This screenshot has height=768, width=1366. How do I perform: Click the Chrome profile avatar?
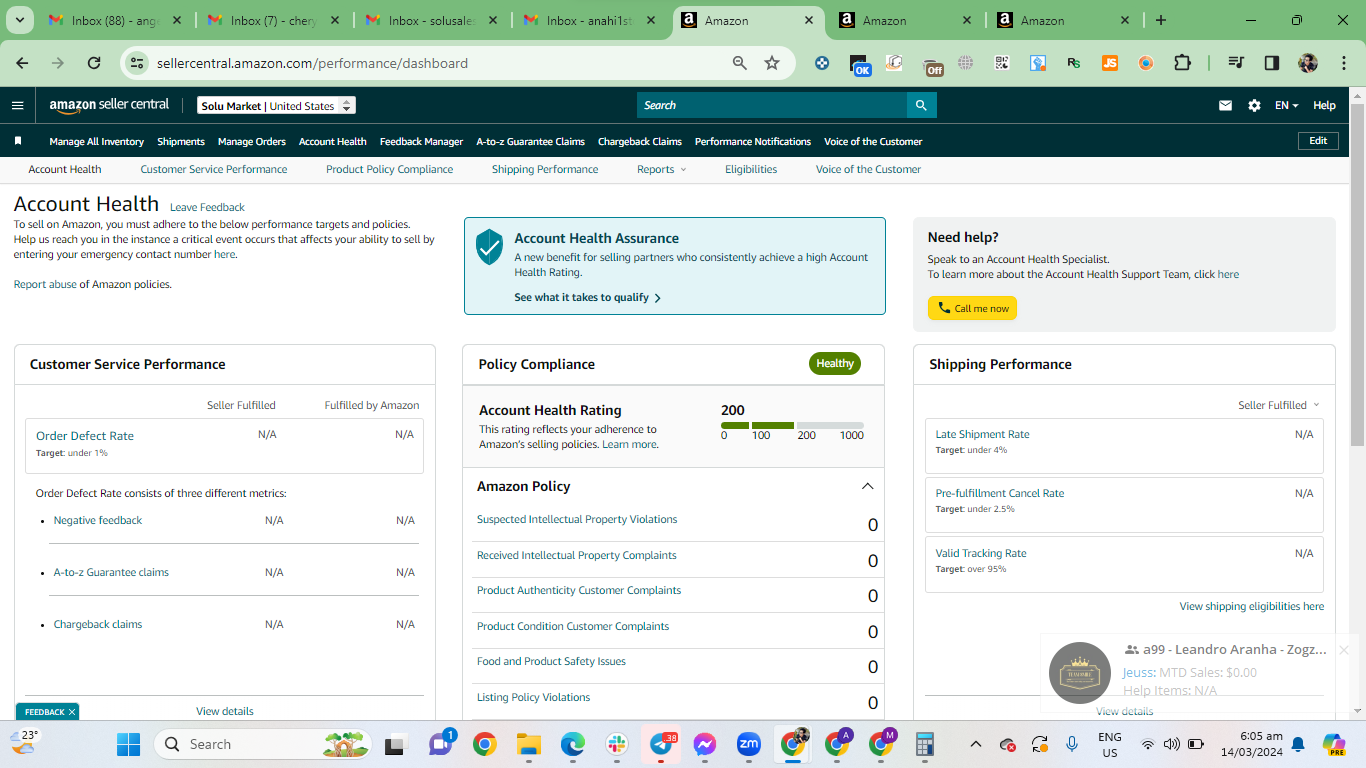[x=1308, y=63]
